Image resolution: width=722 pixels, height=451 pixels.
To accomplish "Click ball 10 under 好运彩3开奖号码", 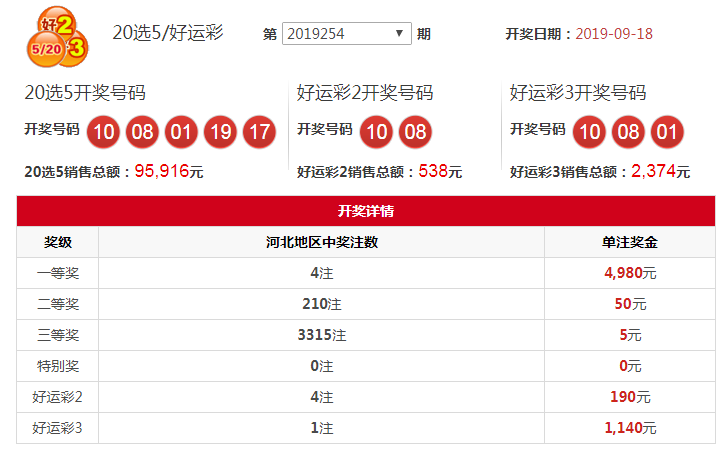I will [589, 132].
